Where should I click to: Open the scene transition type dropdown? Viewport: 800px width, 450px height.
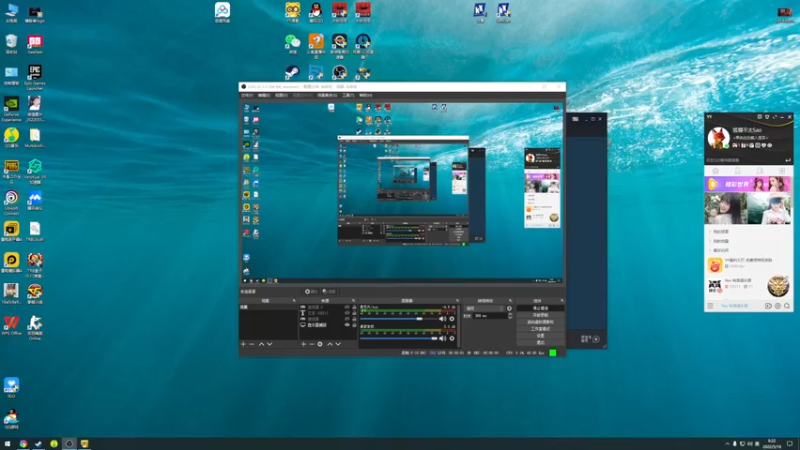[484, 309]
